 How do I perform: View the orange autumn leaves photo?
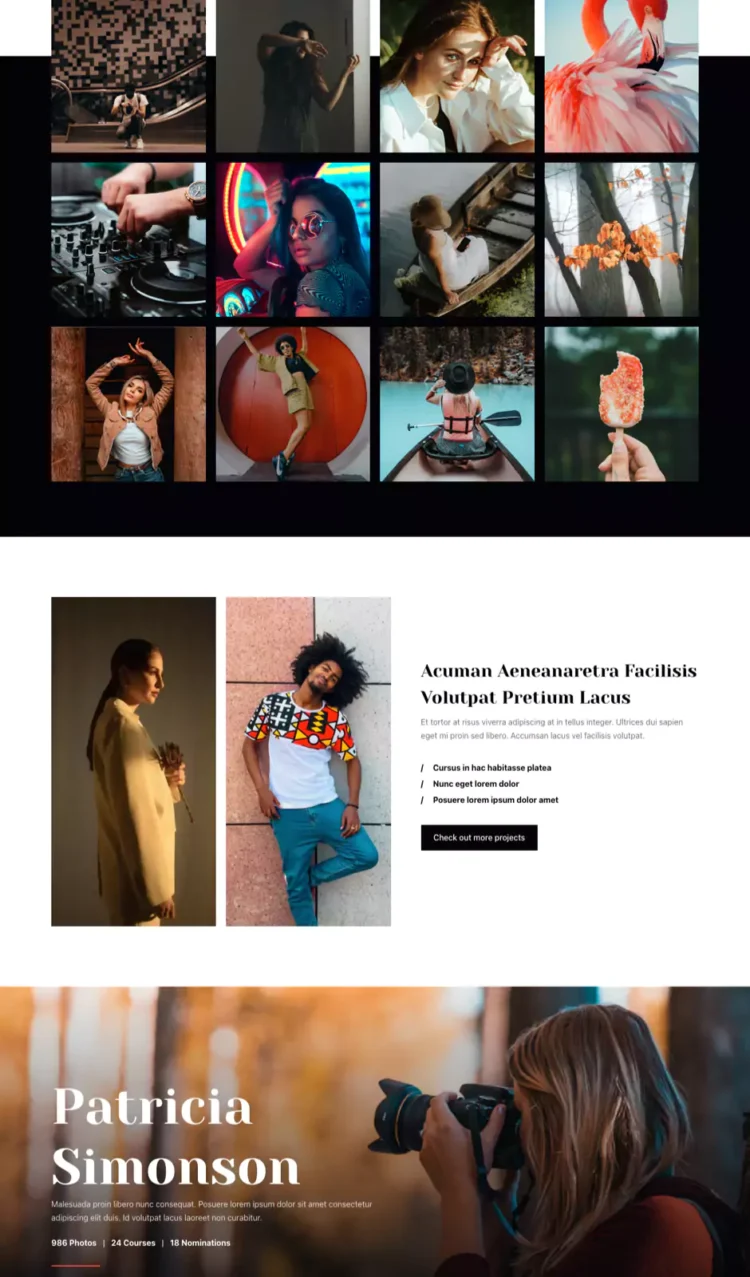[x=622, y=240]
